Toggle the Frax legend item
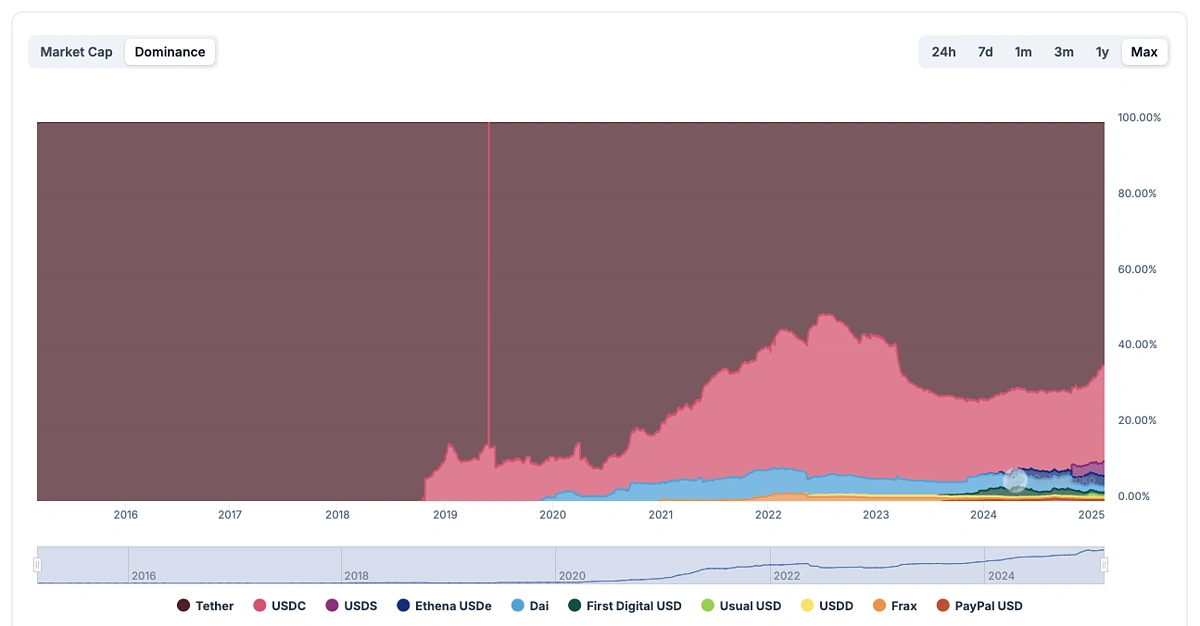The width and height of the screenshot is (1200, 626). [x=894, y=606]
